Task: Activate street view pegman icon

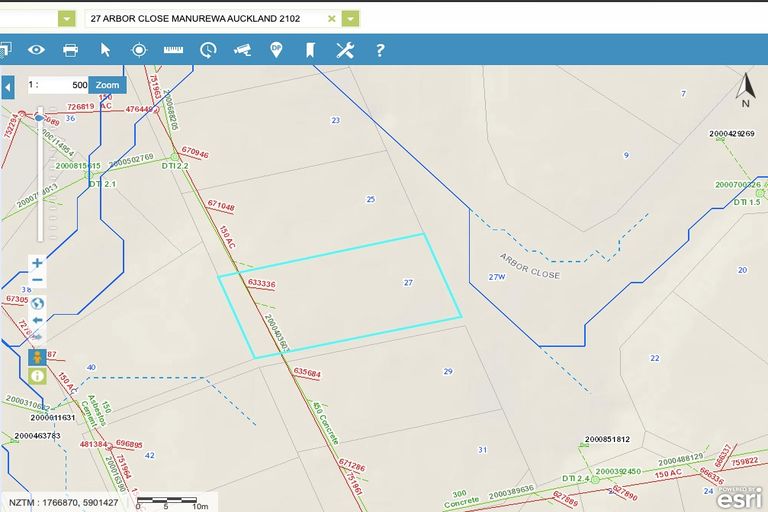Action: 37,357
